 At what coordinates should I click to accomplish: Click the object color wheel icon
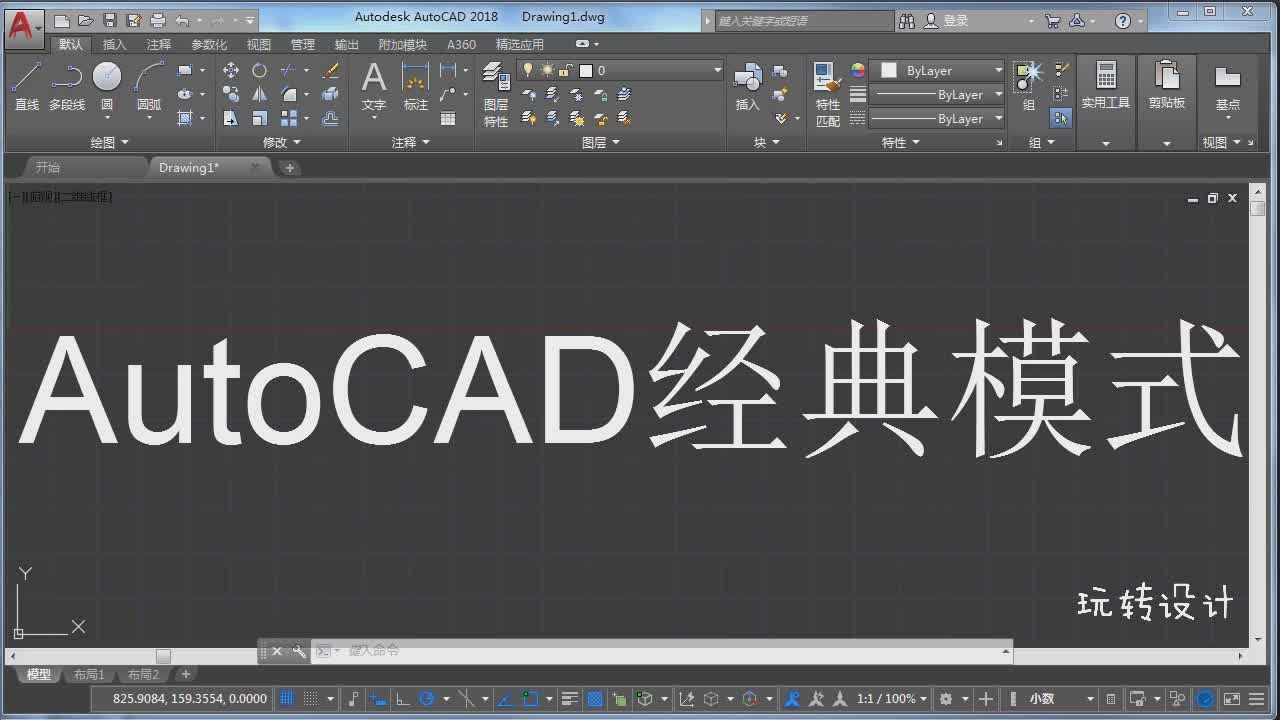[x=857, y=70]
